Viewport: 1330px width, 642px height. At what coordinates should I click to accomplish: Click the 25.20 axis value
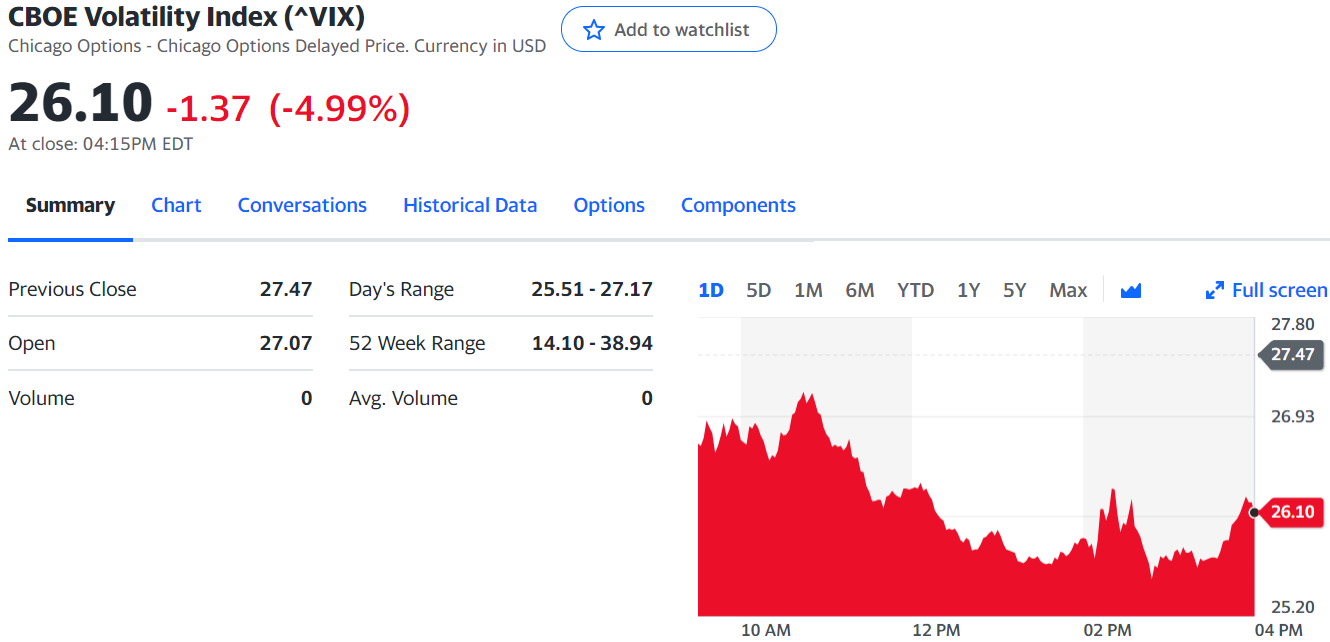[x=1292, y=607]
